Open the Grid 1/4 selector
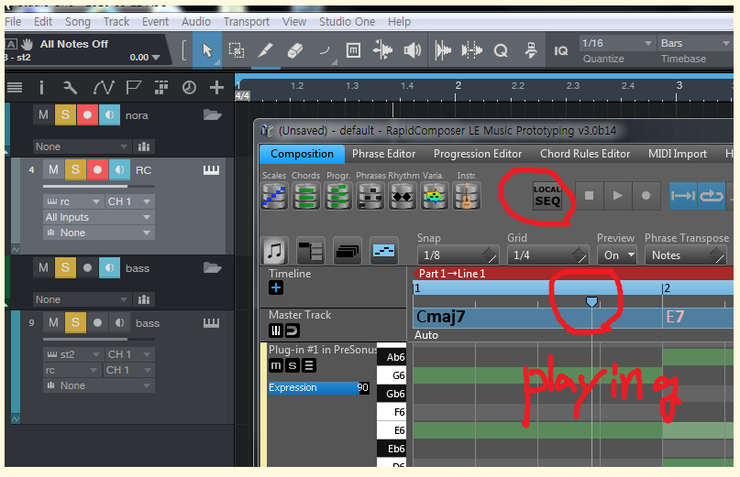The image size is (740, 477). coord(548,255)
